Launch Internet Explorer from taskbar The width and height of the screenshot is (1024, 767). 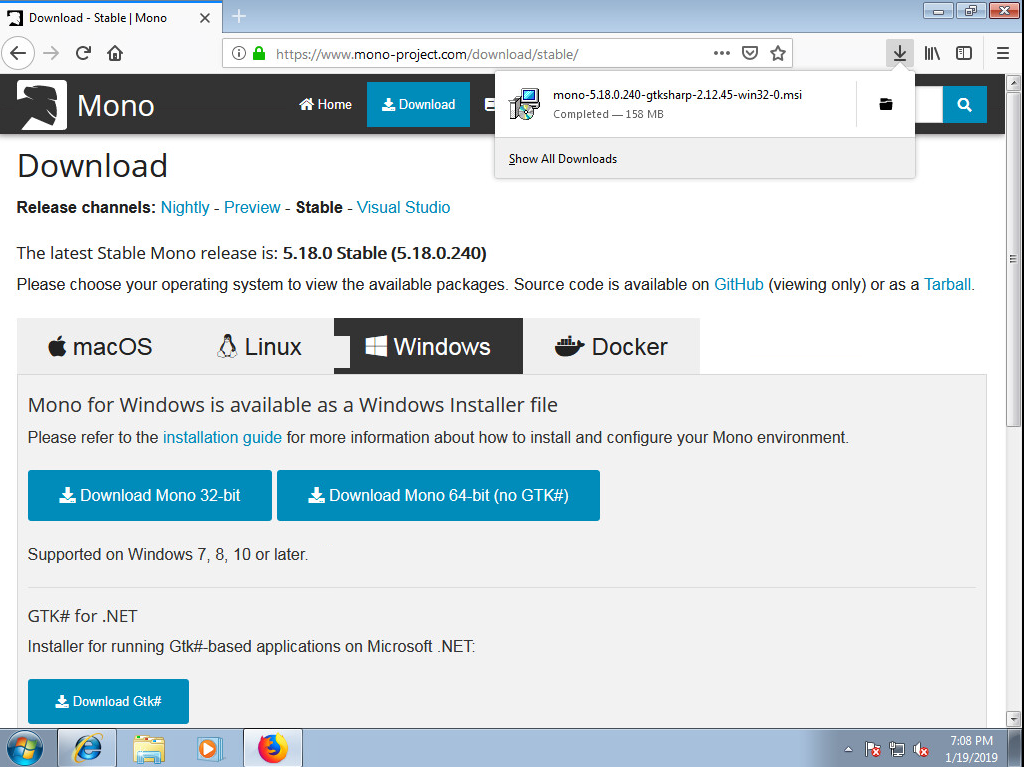(88, 748)
